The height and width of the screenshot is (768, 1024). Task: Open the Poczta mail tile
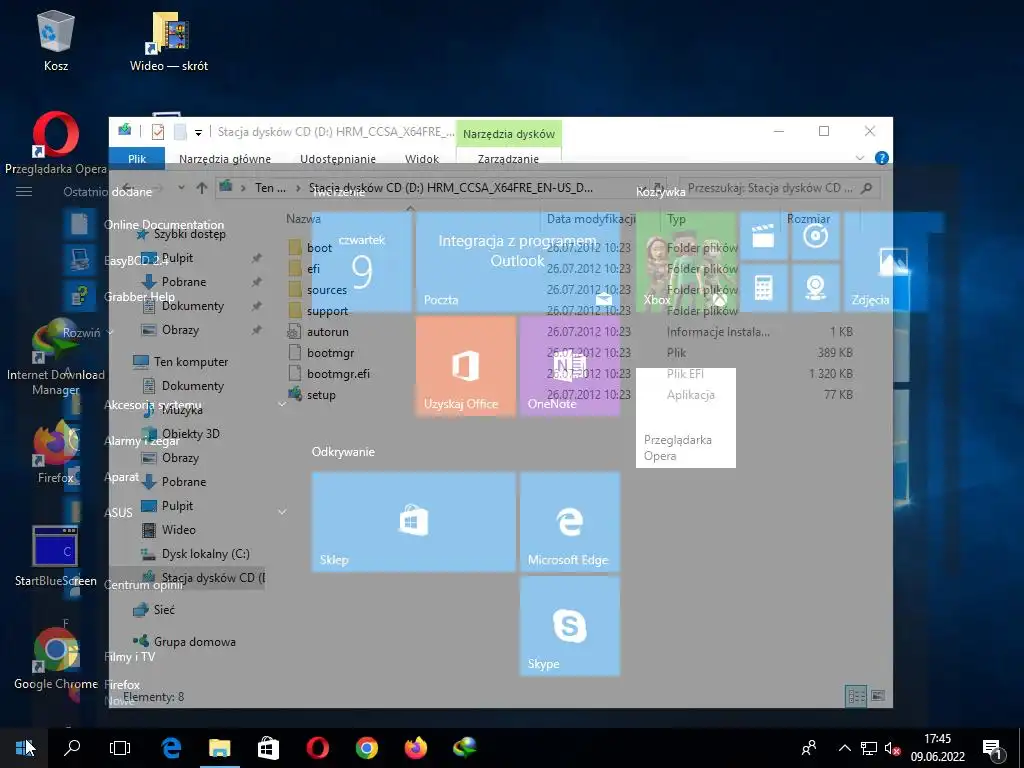[518, 261]
